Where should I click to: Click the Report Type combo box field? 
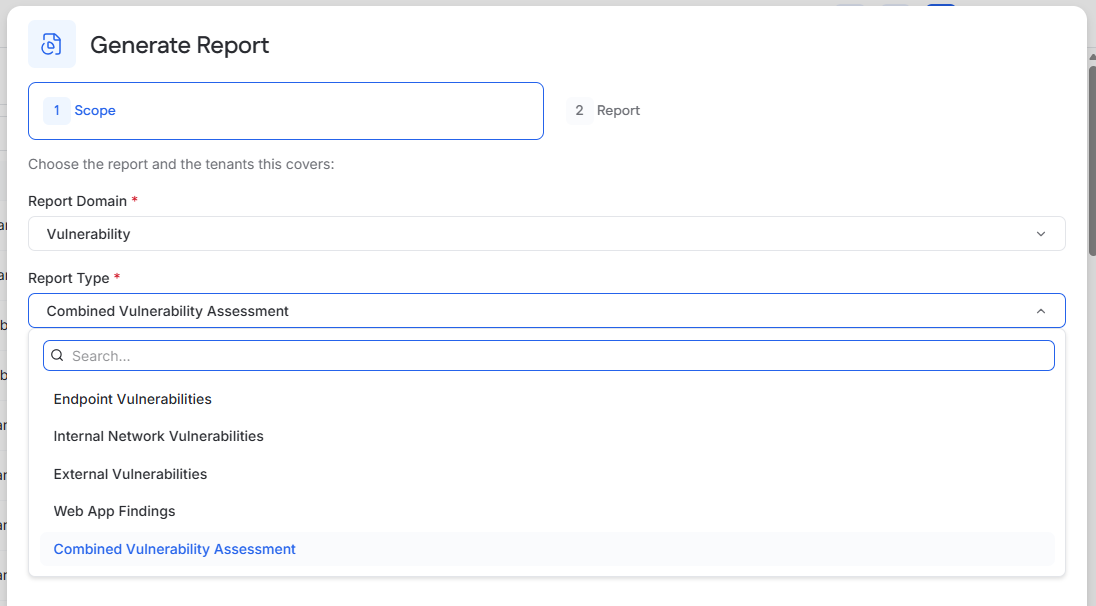(x=547, y=311)
